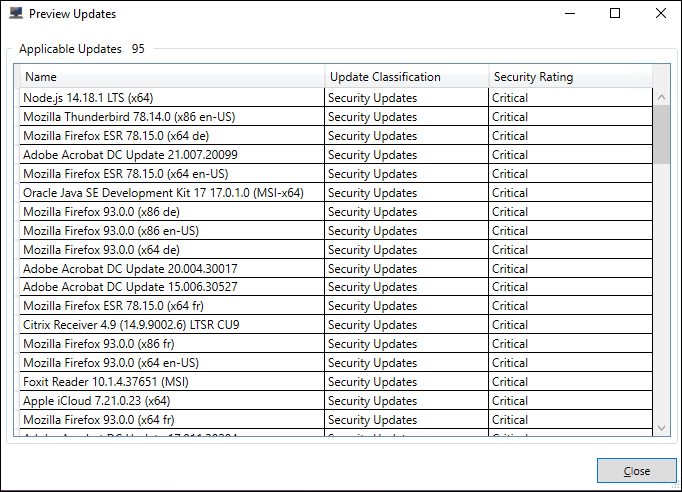Minimize the Preview Updates window

[569, 14]
